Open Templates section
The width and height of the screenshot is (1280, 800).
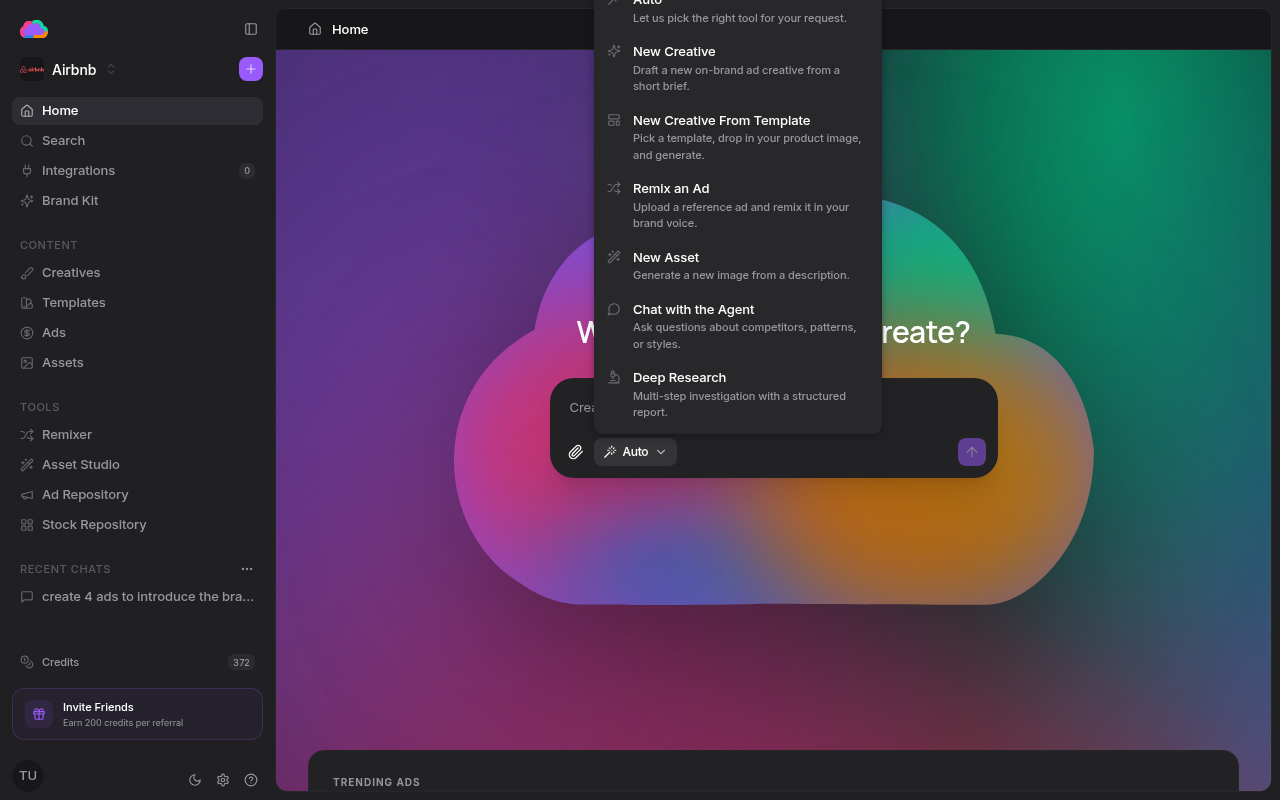coord(137,303)
